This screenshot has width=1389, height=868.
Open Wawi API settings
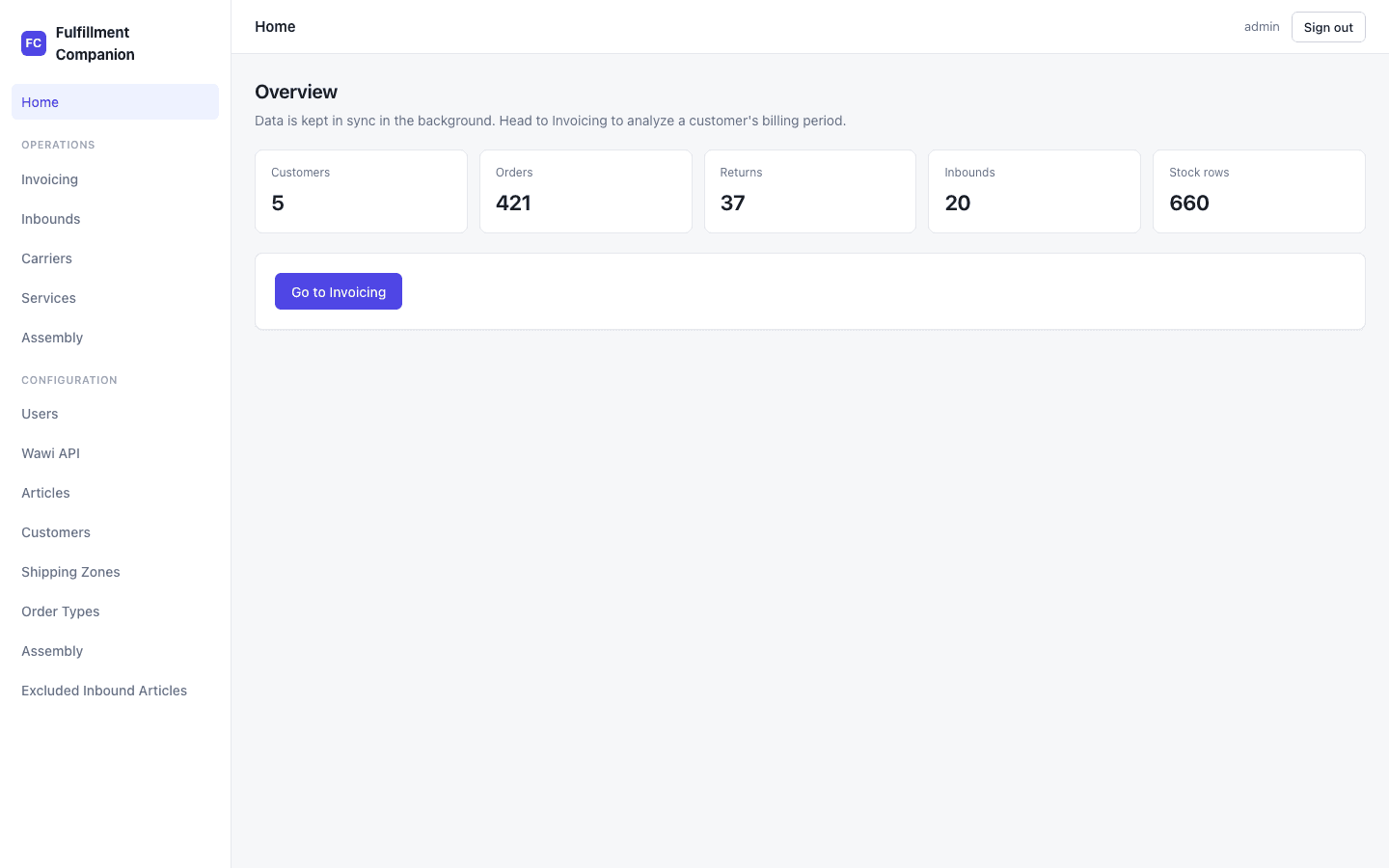tap(115, 453)
